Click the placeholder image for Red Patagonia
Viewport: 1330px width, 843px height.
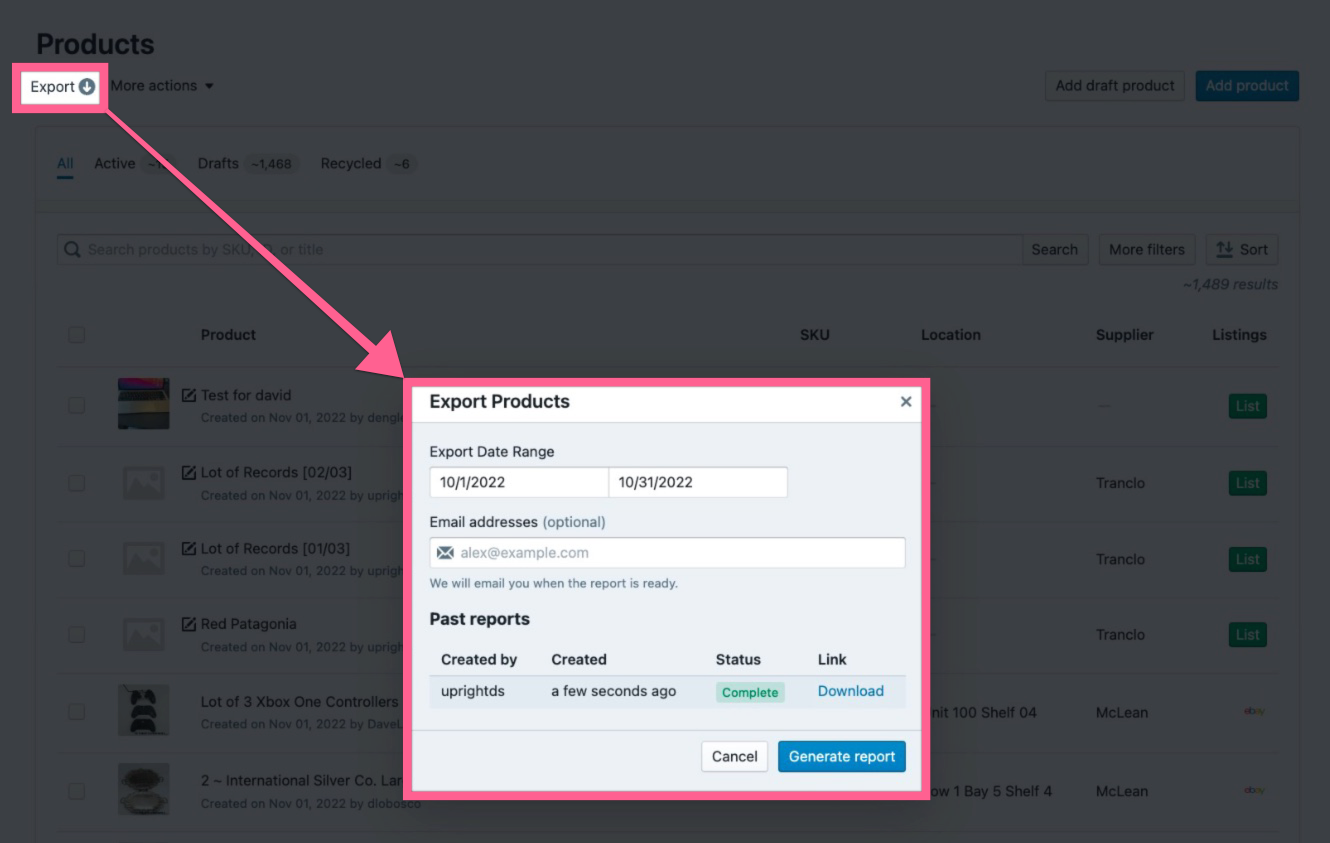(143, 634)
